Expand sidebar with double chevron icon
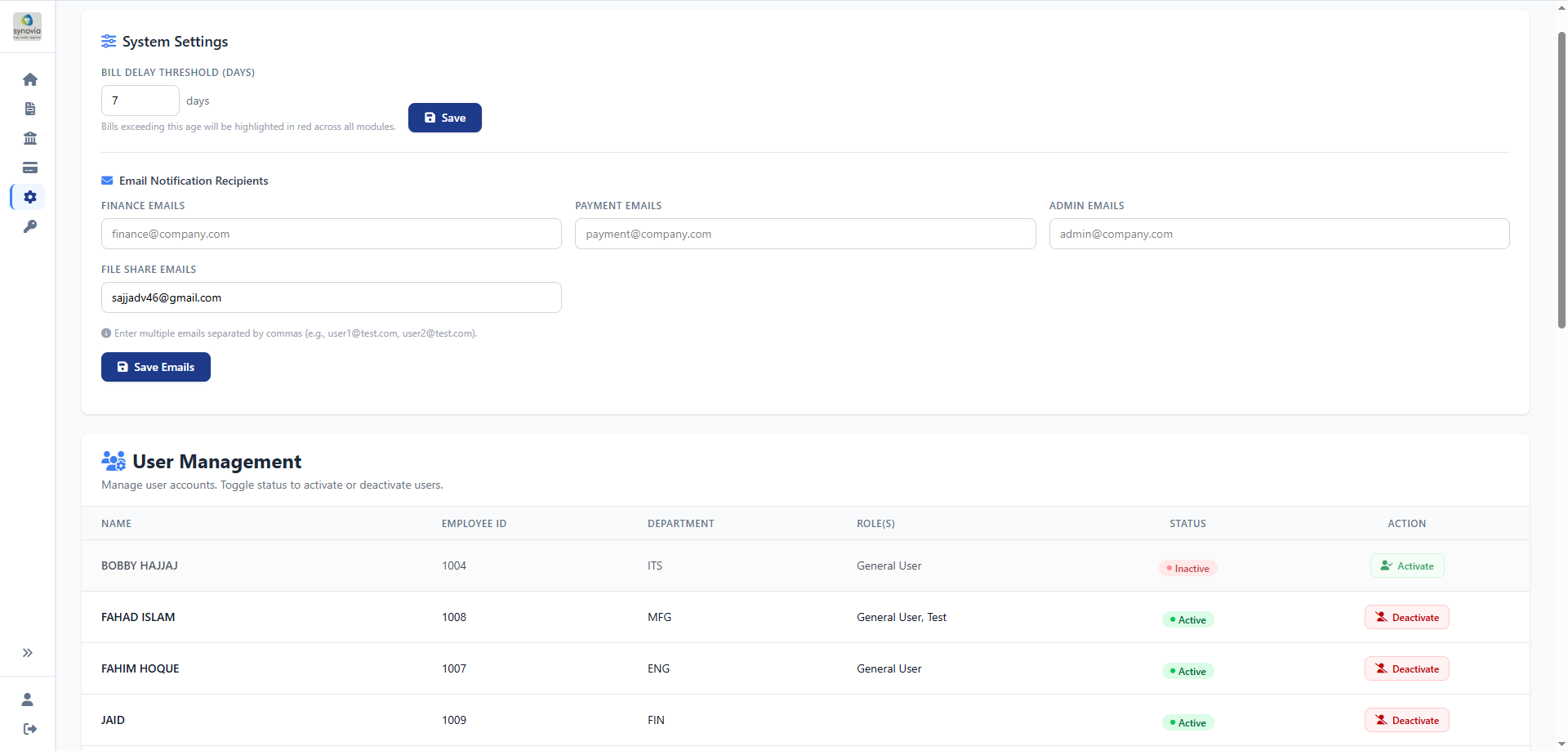 click(x=28, y=652)
